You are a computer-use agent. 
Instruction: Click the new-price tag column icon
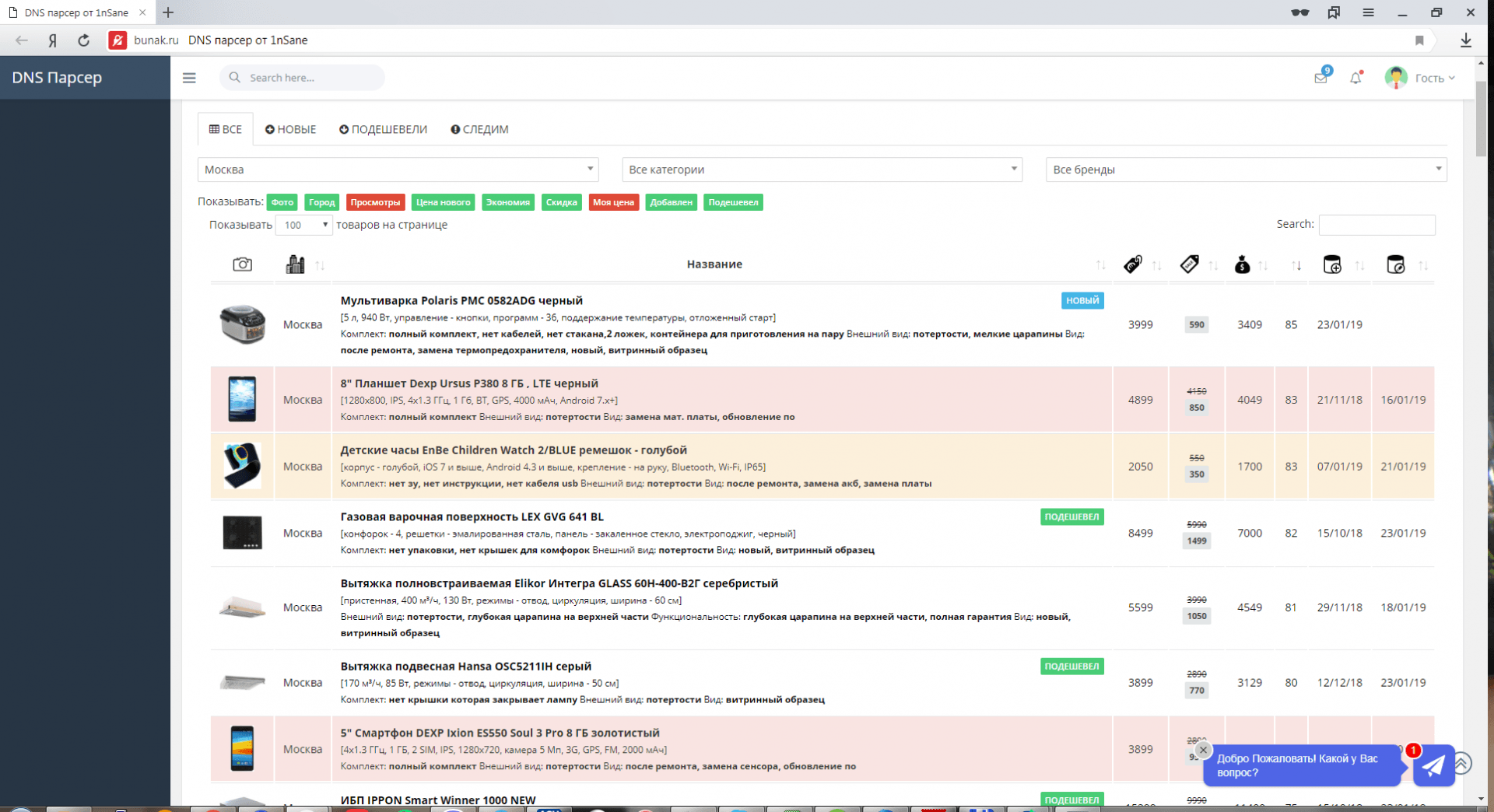click(x=1133, y=264)
